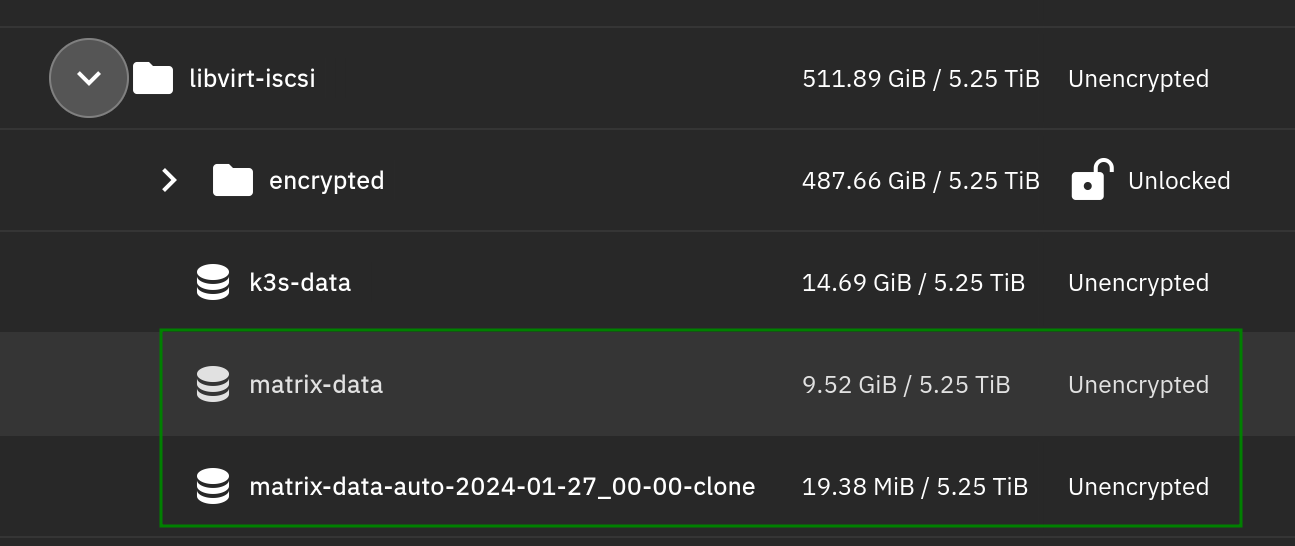Click the matrix-data zvol disk icon
The image size is (1295, 546).
[x=213, y=385]
